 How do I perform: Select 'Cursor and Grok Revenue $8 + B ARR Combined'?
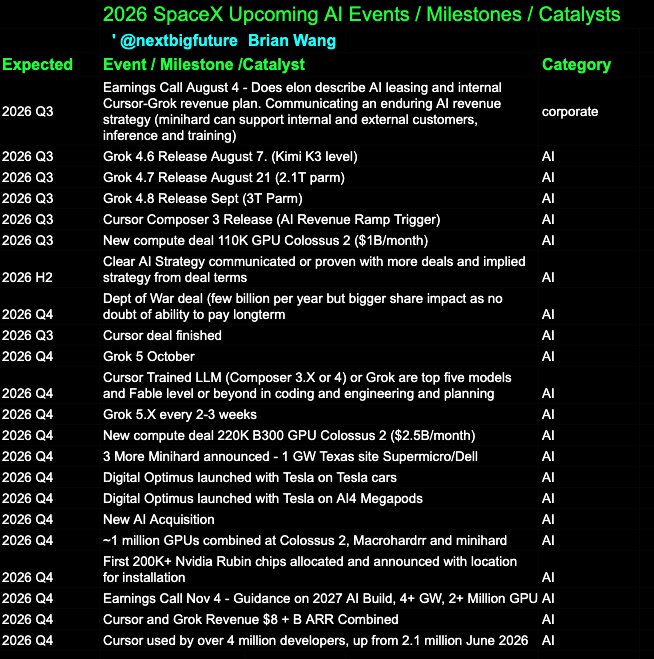click(251, 619)
